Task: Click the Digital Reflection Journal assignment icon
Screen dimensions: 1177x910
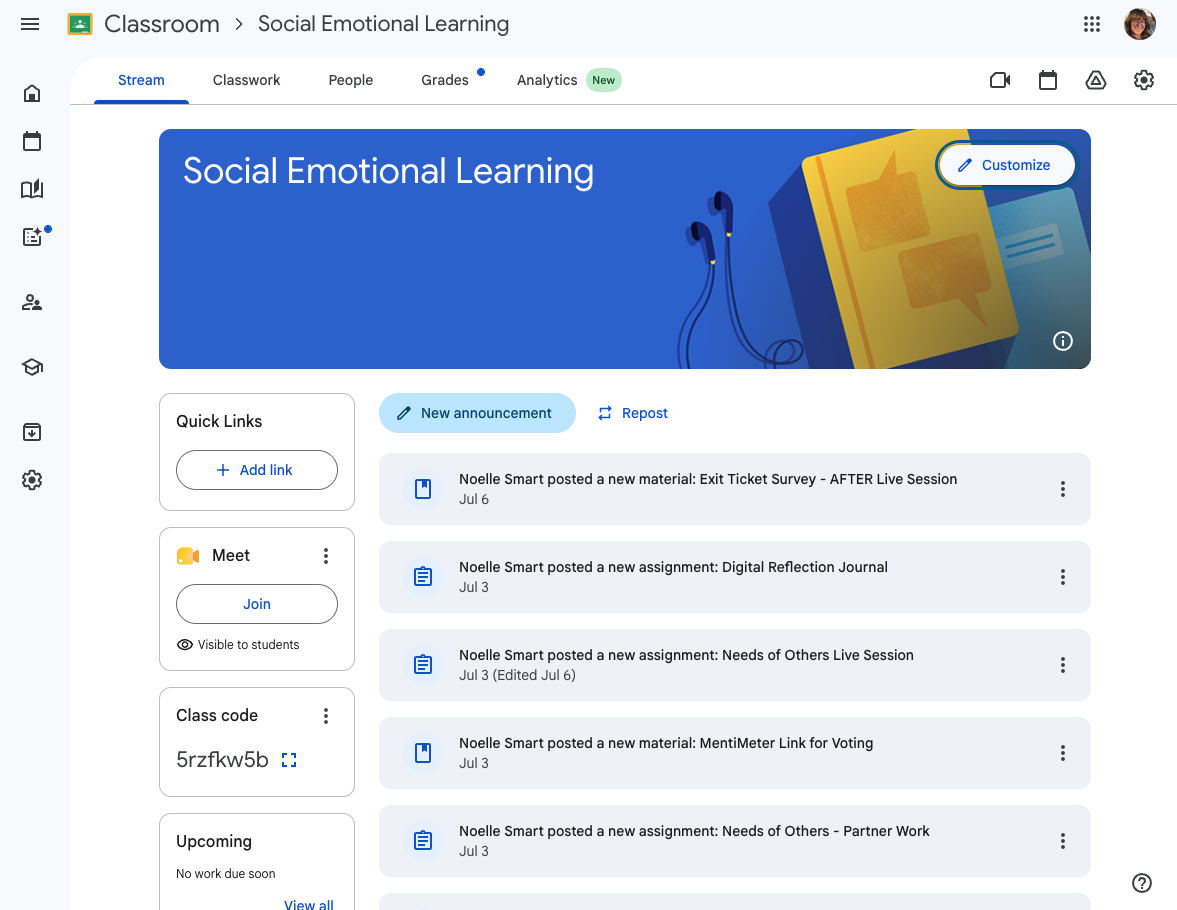Action: (x=423, y=577)
